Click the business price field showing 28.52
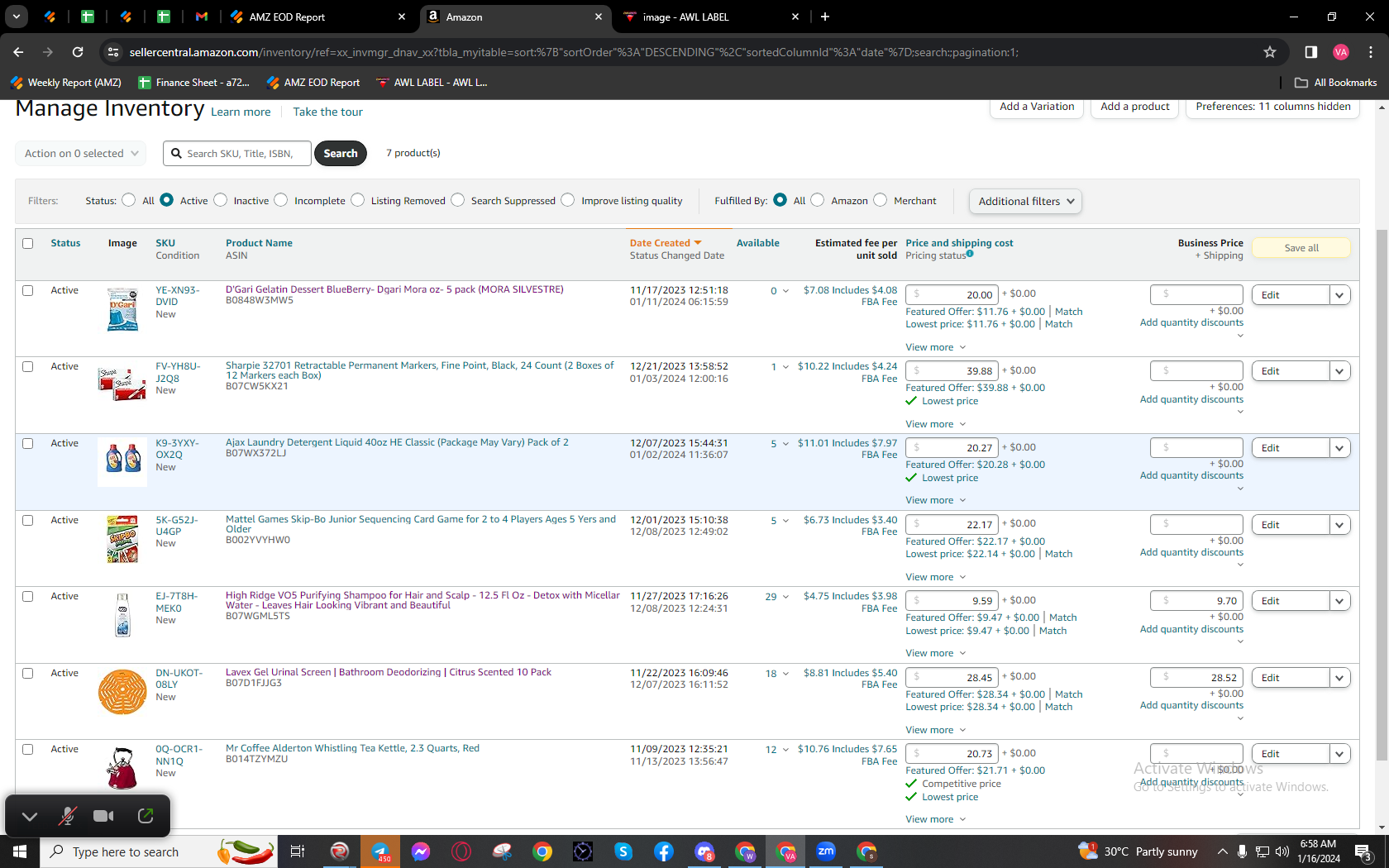 [1196, 678]
